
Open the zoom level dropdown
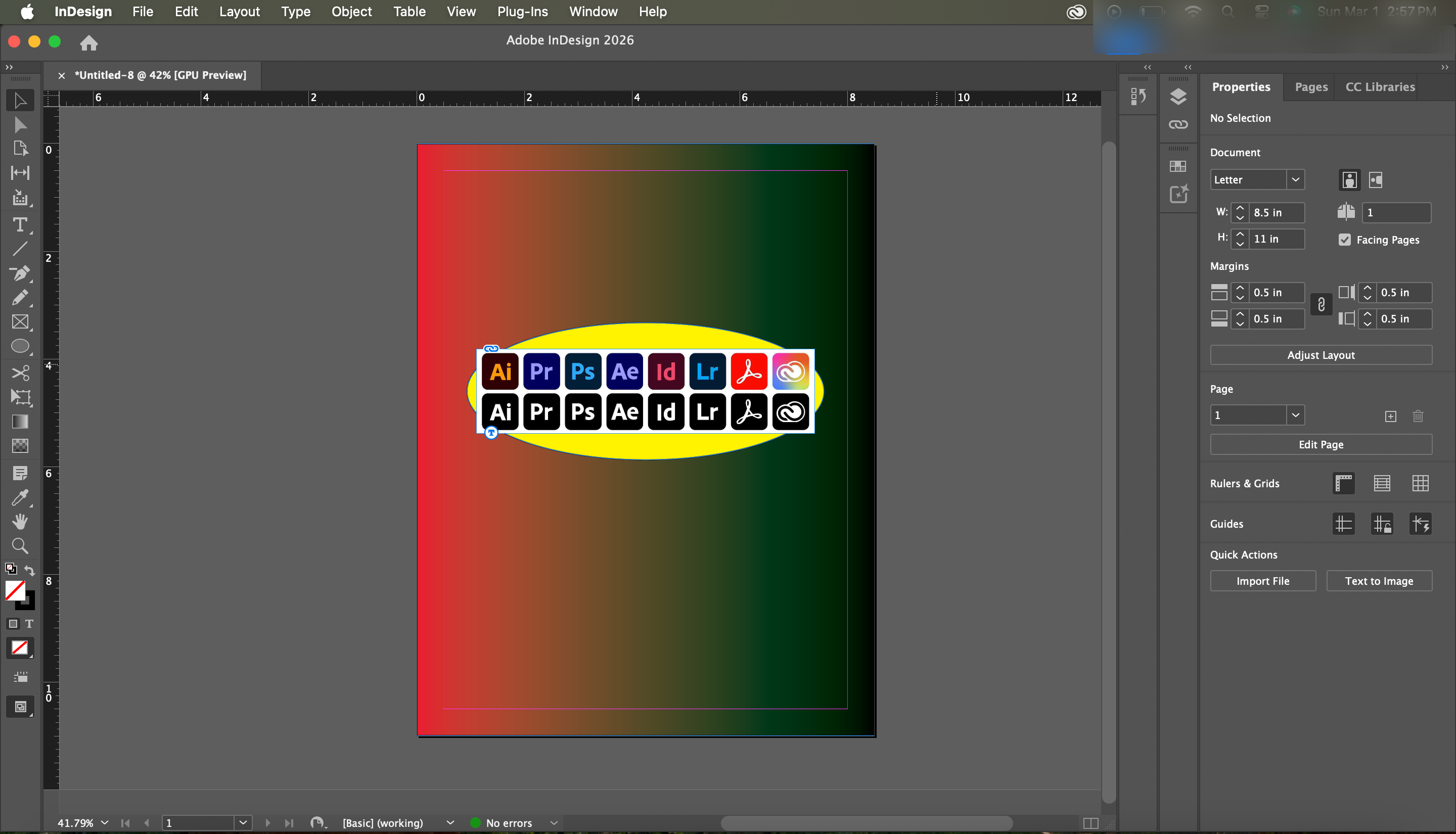[x=105, y=822]
